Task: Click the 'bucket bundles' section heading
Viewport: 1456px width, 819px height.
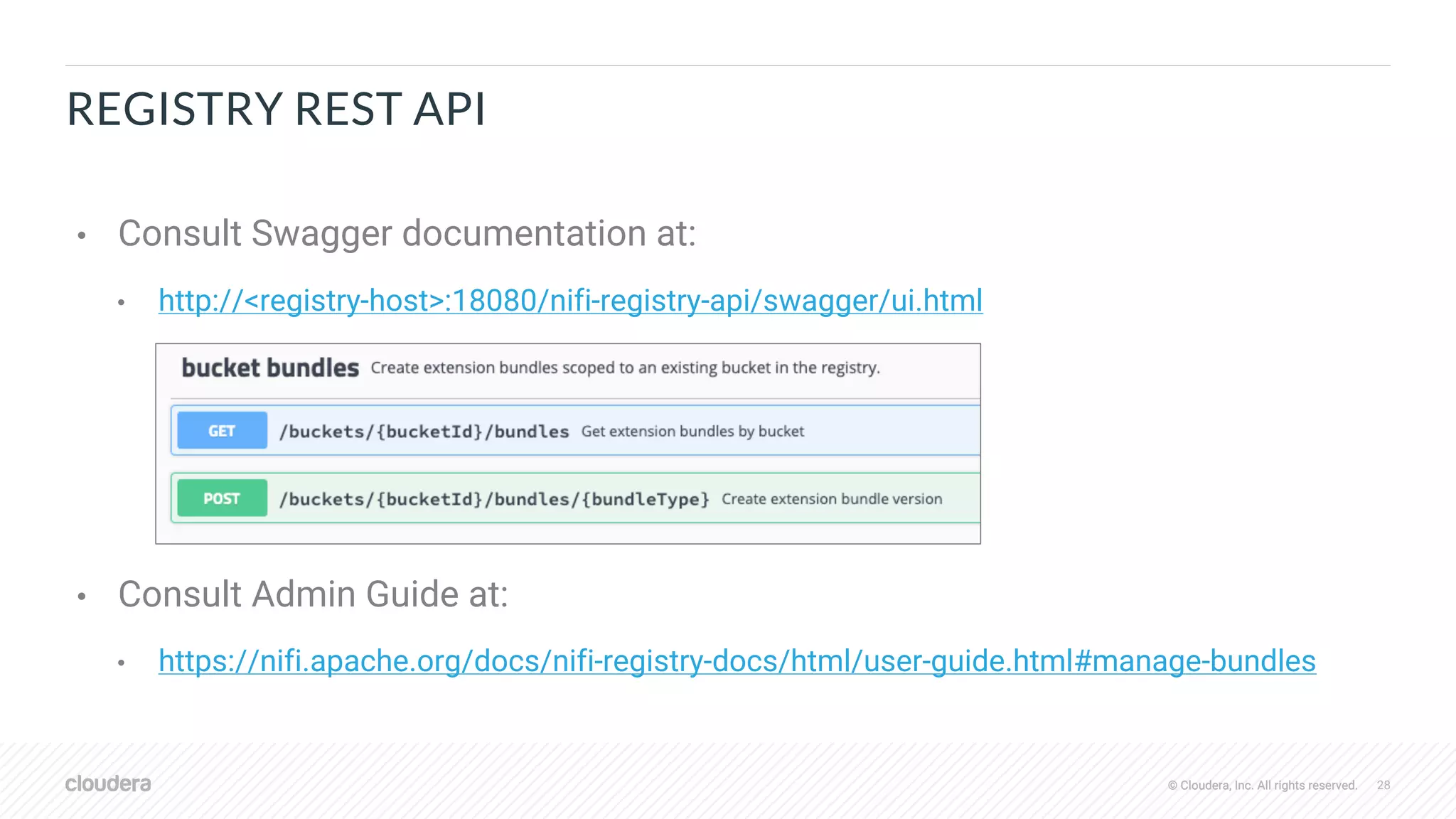Action: click(270, 368)
